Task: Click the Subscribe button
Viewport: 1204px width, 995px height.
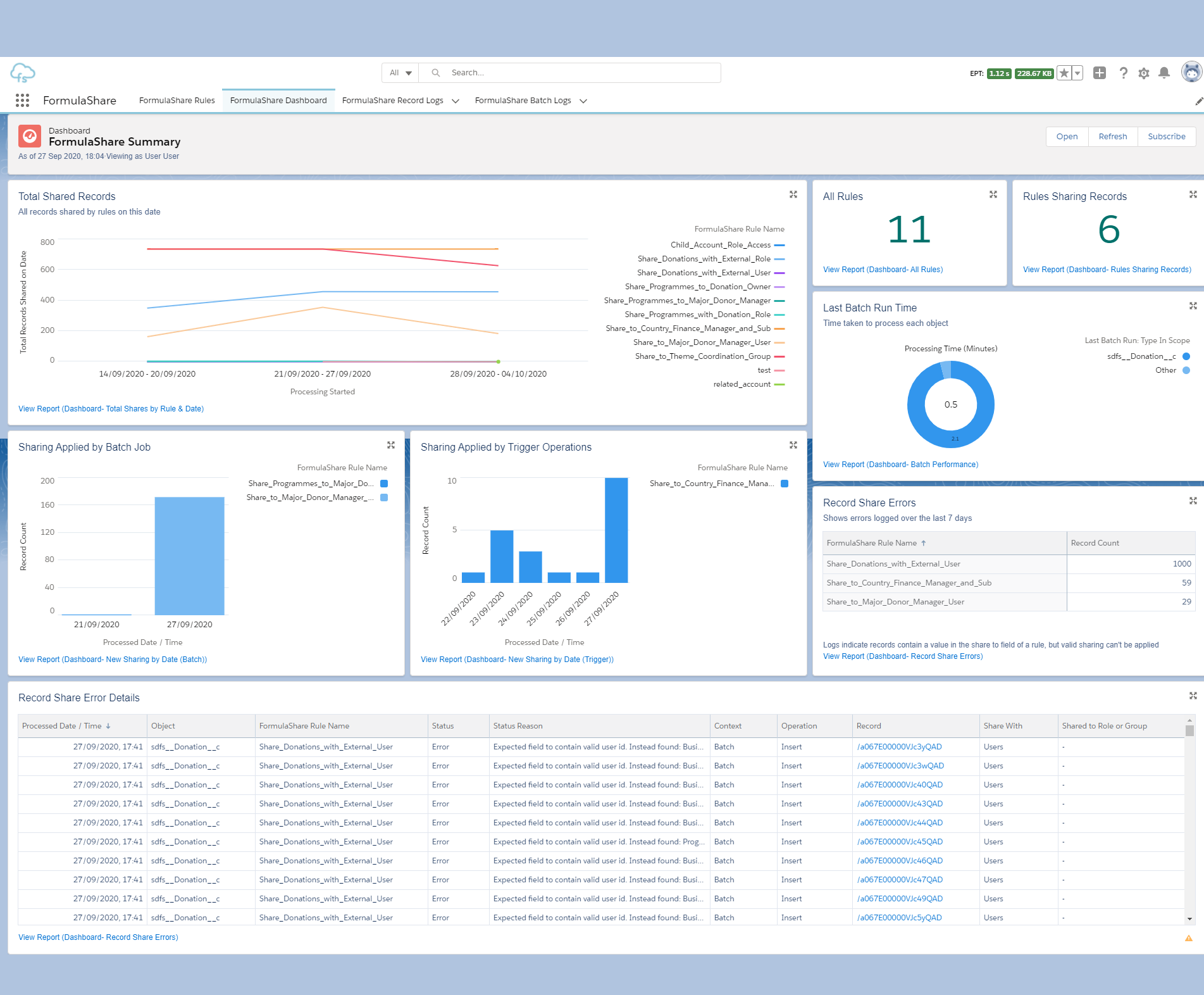Action: click(1166, 136)
